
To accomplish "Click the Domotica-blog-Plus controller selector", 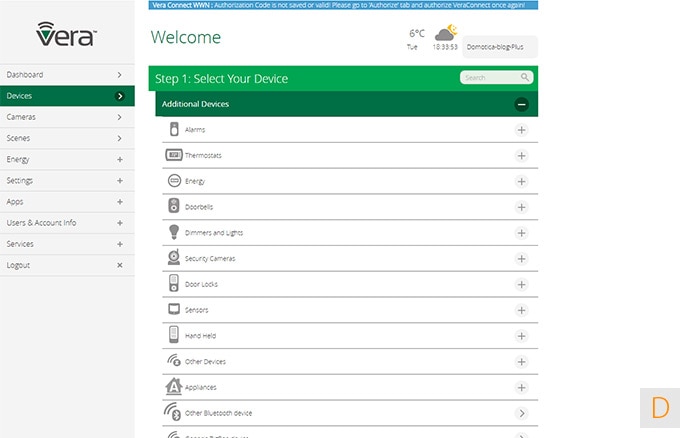I will (x=499, y=47).
